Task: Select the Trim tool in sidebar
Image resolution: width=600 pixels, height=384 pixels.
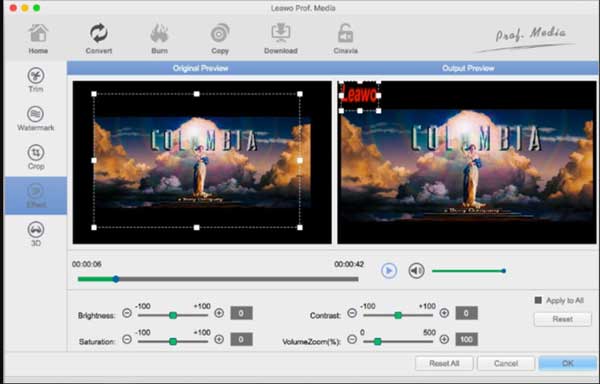Action: pyautogui.click(x=36, y=80)
